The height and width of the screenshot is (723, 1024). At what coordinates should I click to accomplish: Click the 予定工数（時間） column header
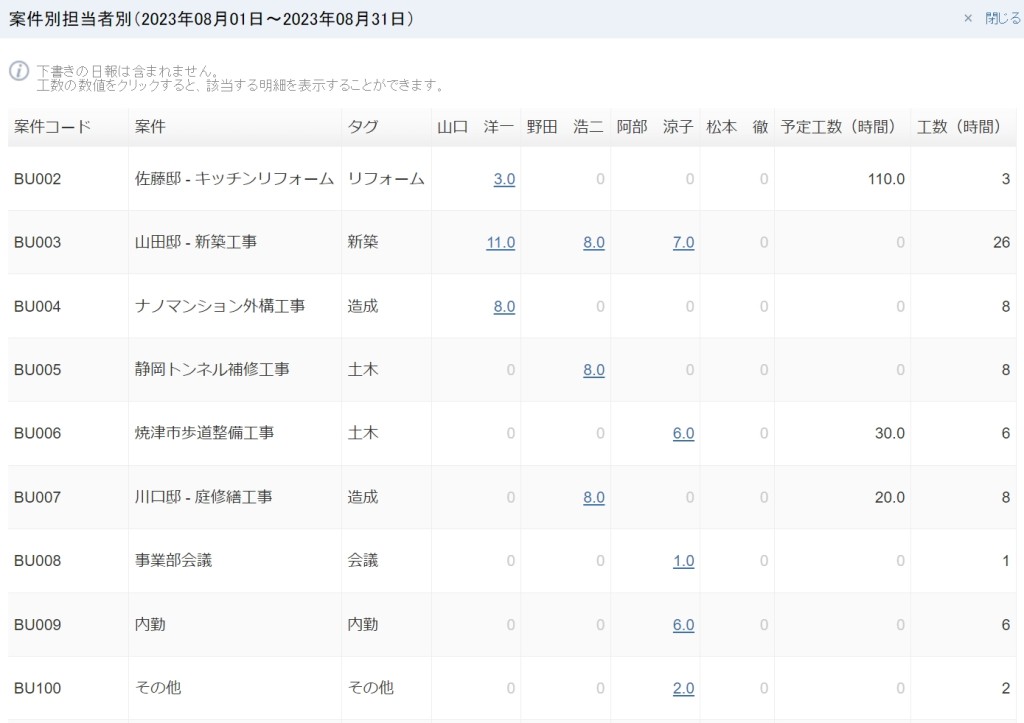click(842, 127)
